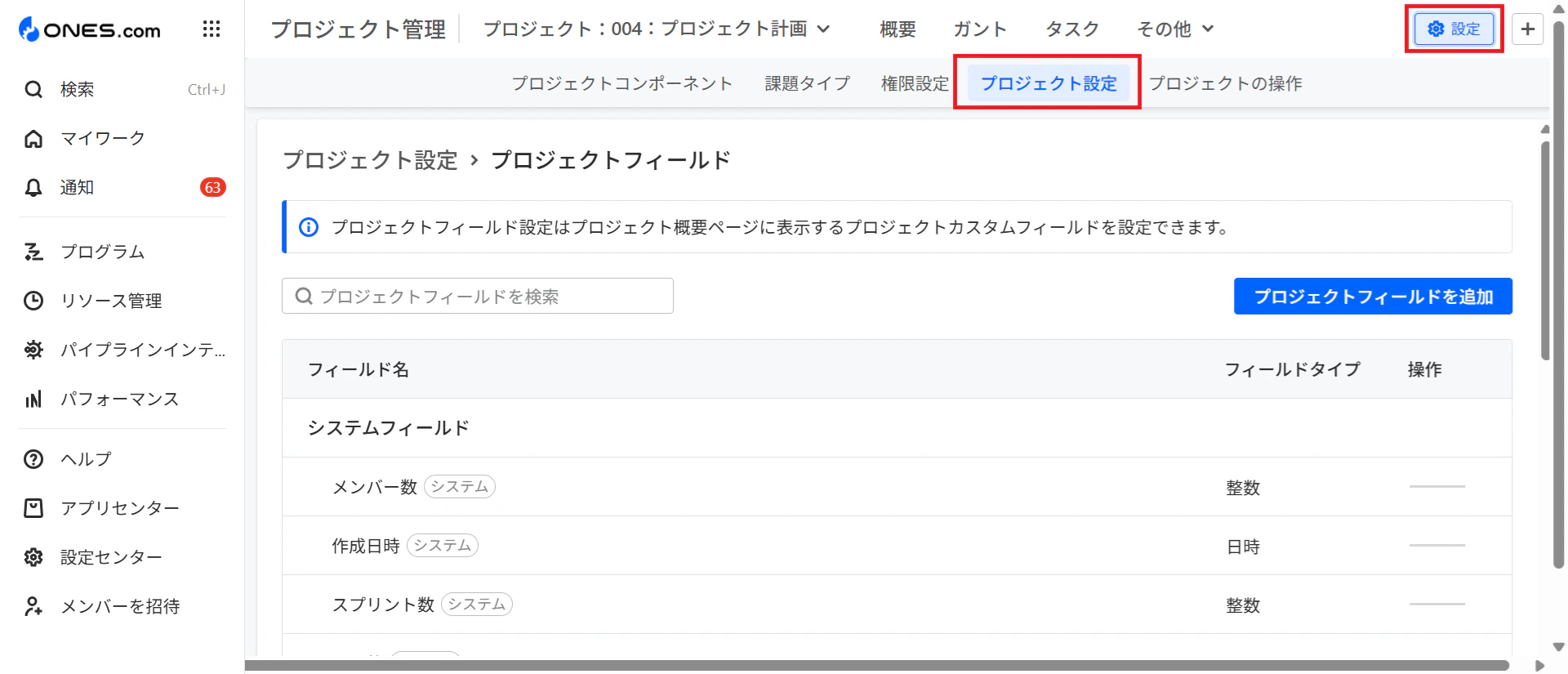Open マイワーク in the sidebar

pyautogui.click(x=103, y=138)
